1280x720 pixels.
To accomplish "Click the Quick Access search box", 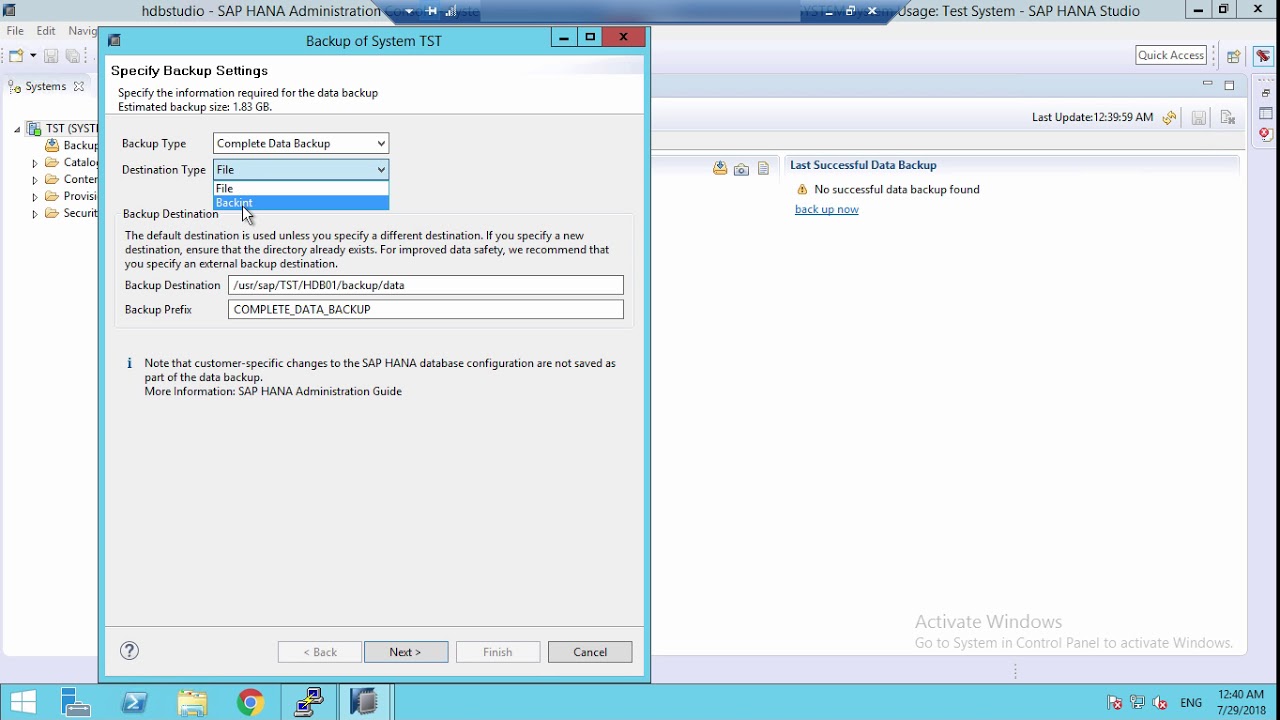I will (1171, 55).
